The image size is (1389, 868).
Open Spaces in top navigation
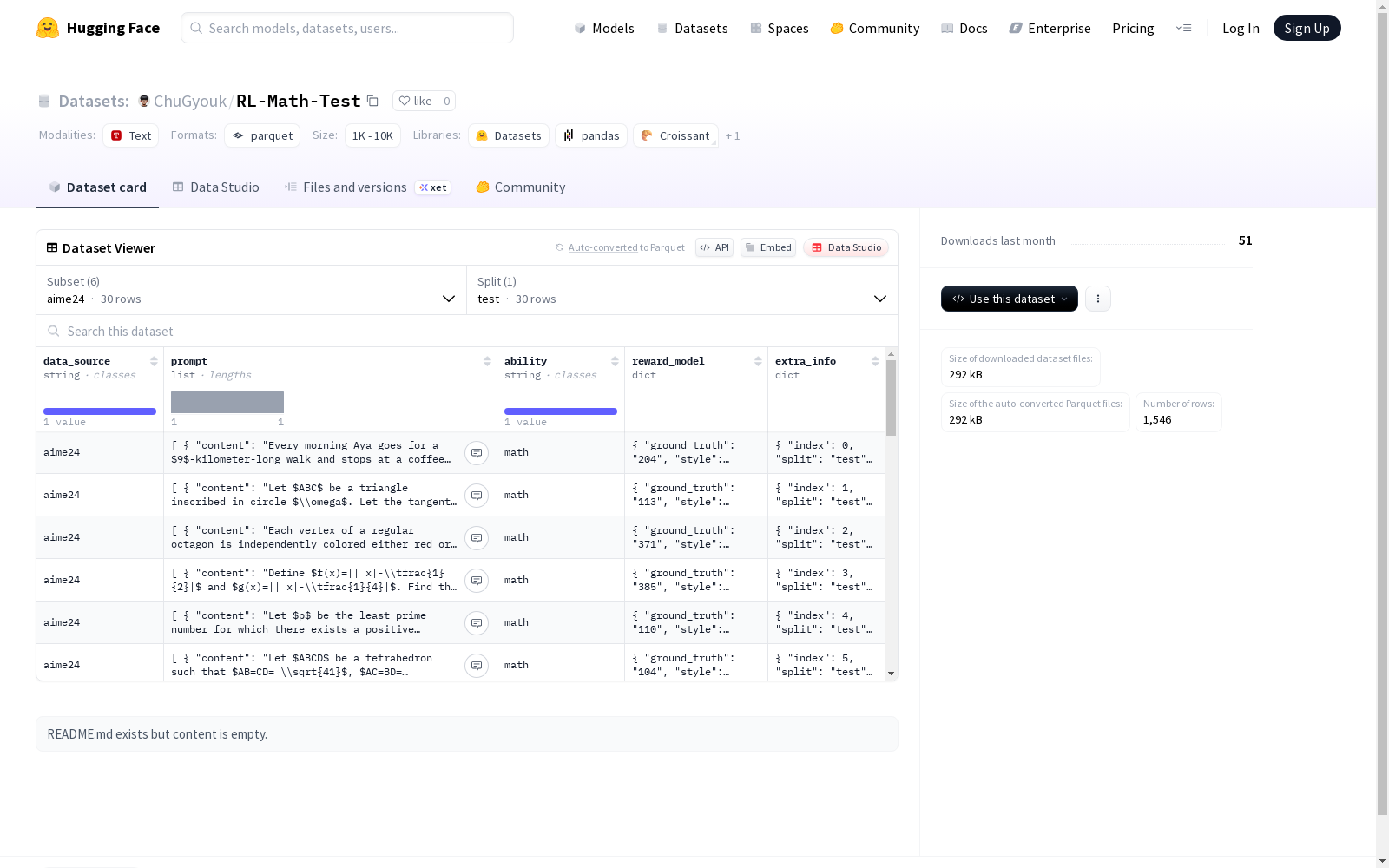(x=780, y=28)
